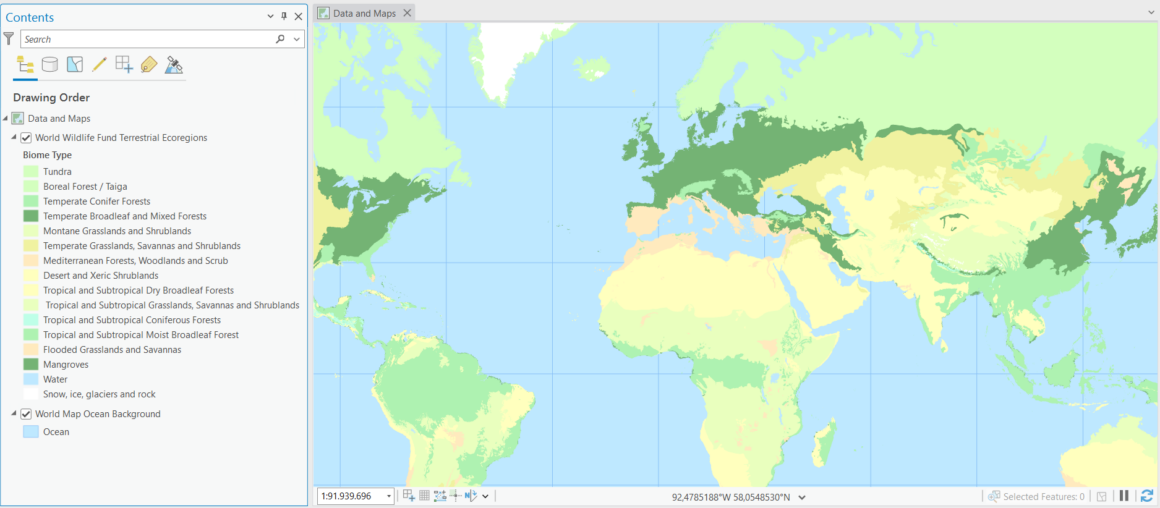Pause map drawing
The height and width of the screenshot is (508, 1160).
point(1124,496)
